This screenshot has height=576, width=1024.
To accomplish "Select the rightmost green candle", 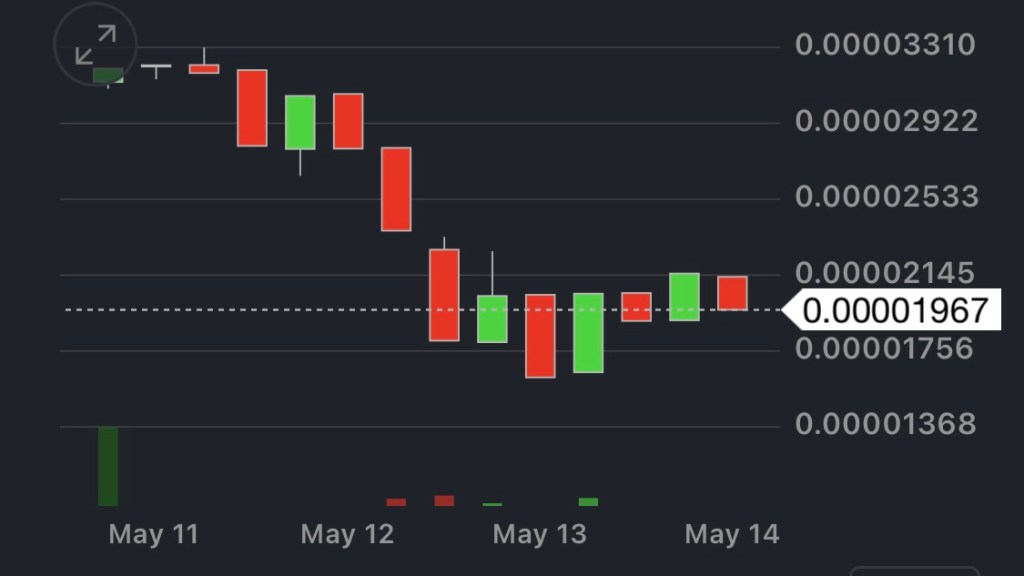I will (684, 297).
